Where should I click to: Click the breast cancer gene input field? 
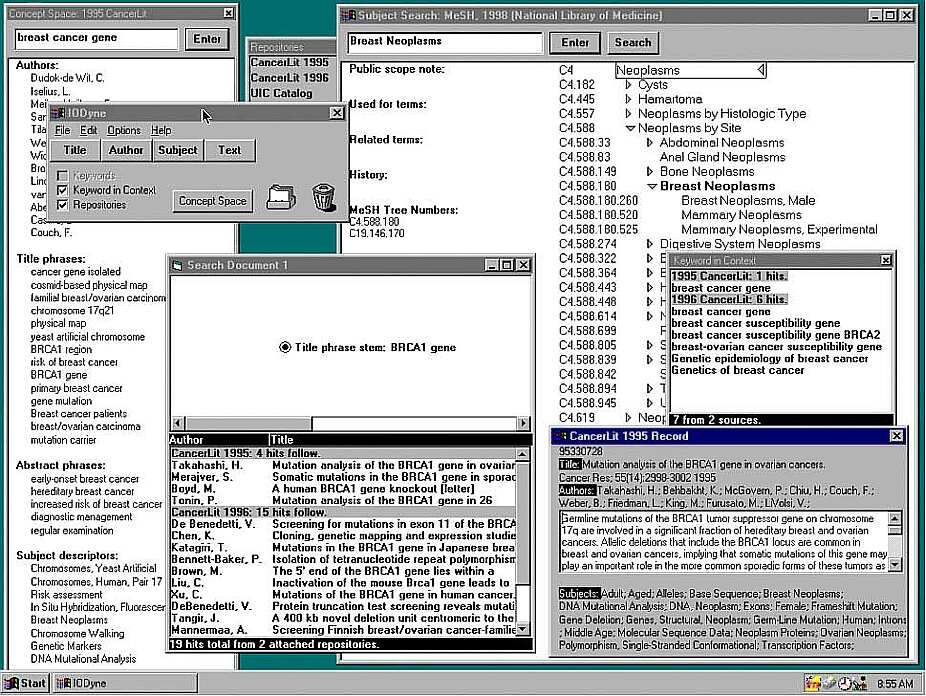click(96, 39)
